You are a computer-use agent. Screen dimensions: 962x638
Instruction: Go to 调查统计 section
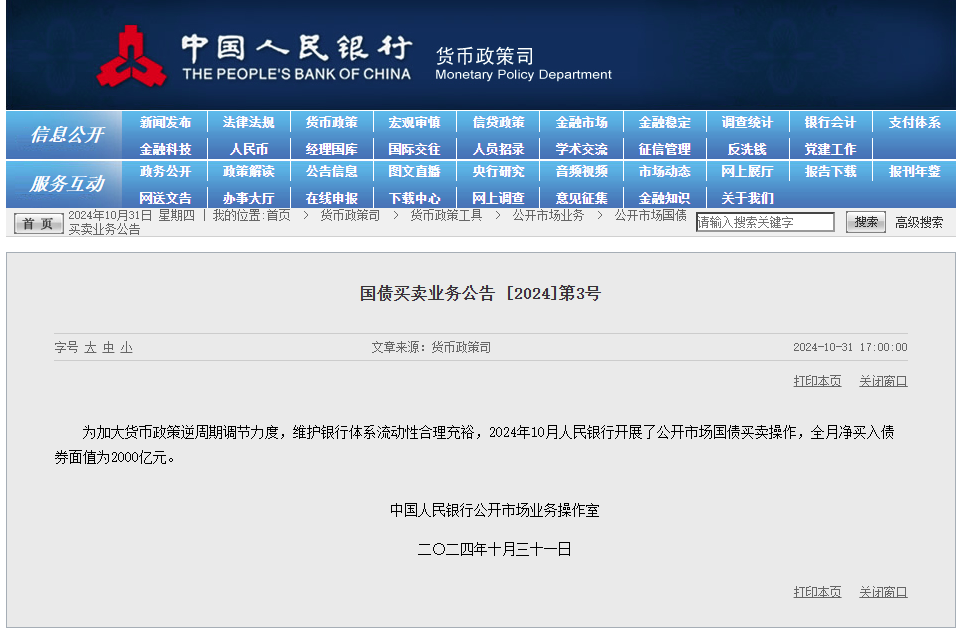coord(747,122)
